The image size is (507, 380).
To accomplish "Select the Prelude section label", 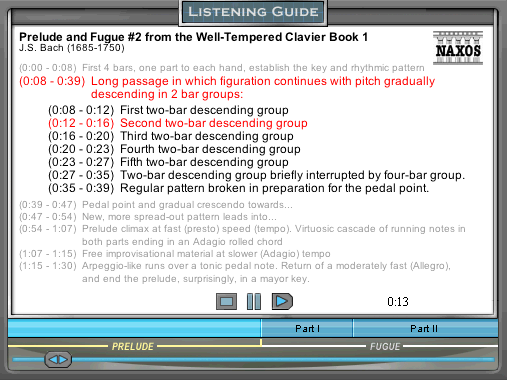I will pos(133,347).
